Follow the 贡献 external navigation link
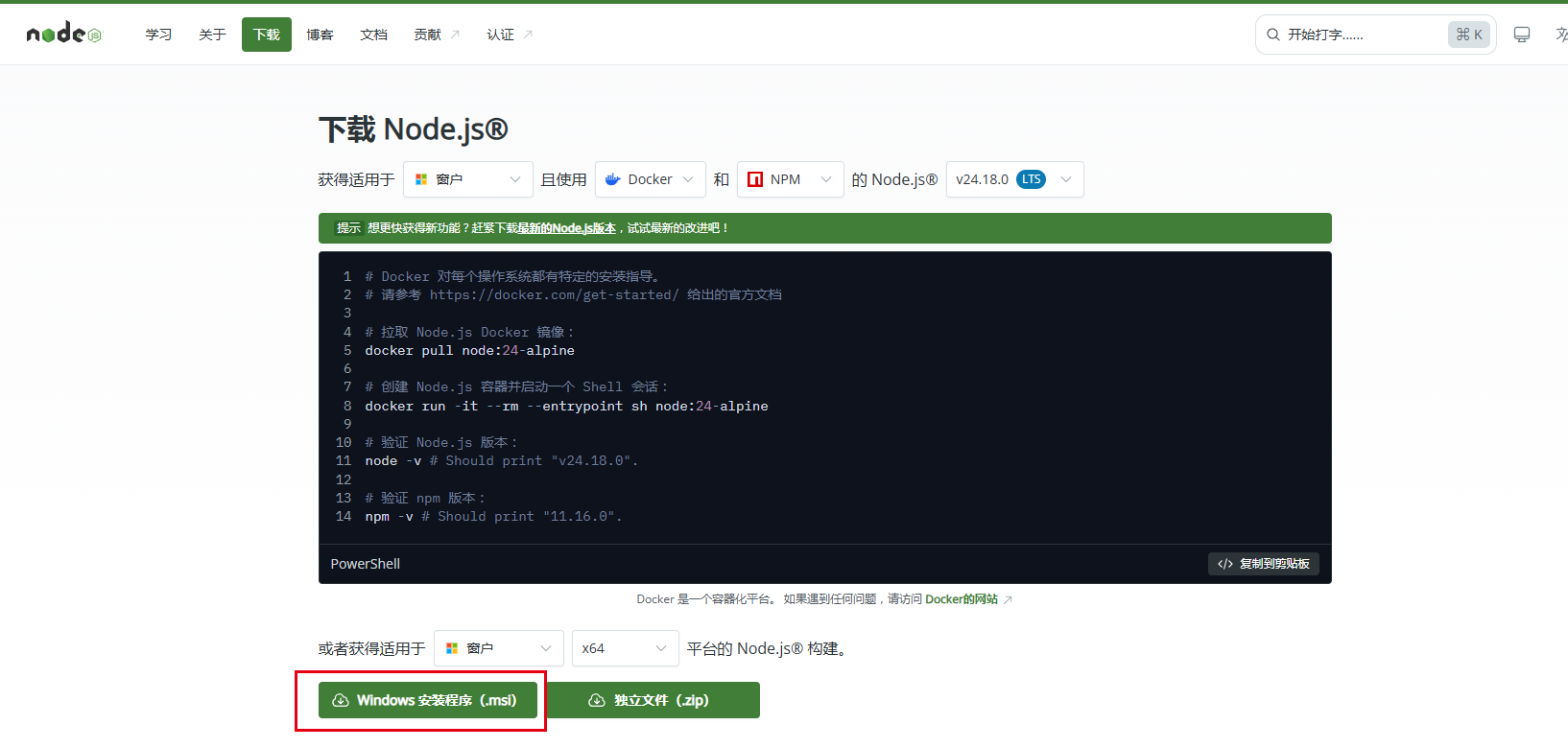Viewport: 1568px width, 748px height. [437, 35]
